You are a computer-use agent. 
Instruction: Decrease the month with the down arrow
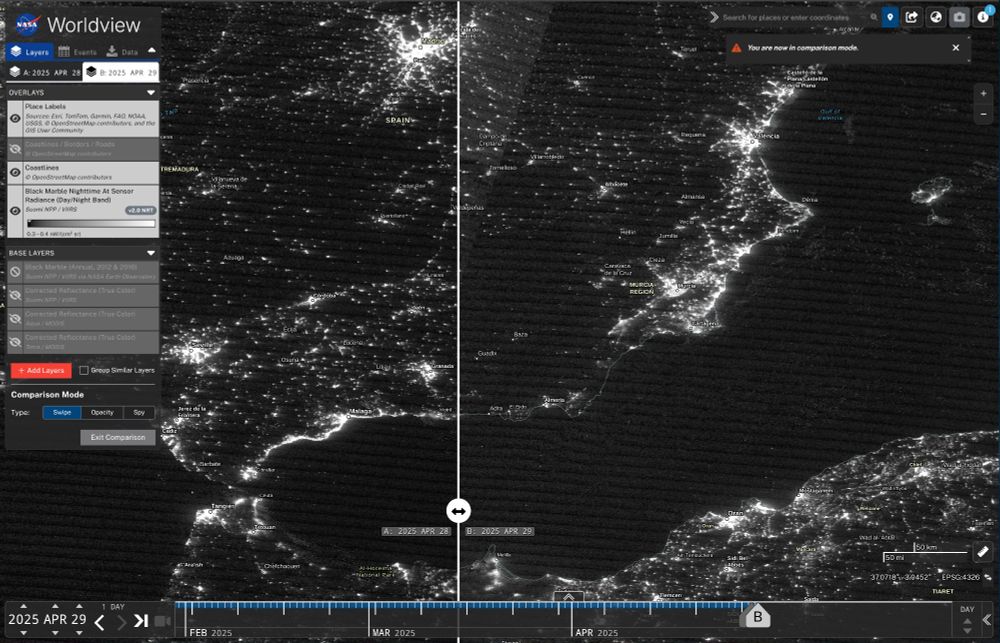tap(55, 633)
